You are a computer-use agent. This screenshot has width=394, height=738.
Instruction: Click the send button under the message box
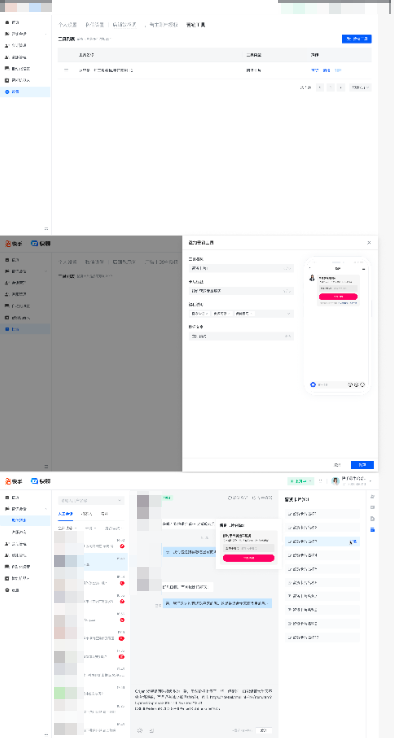[263, 730]
